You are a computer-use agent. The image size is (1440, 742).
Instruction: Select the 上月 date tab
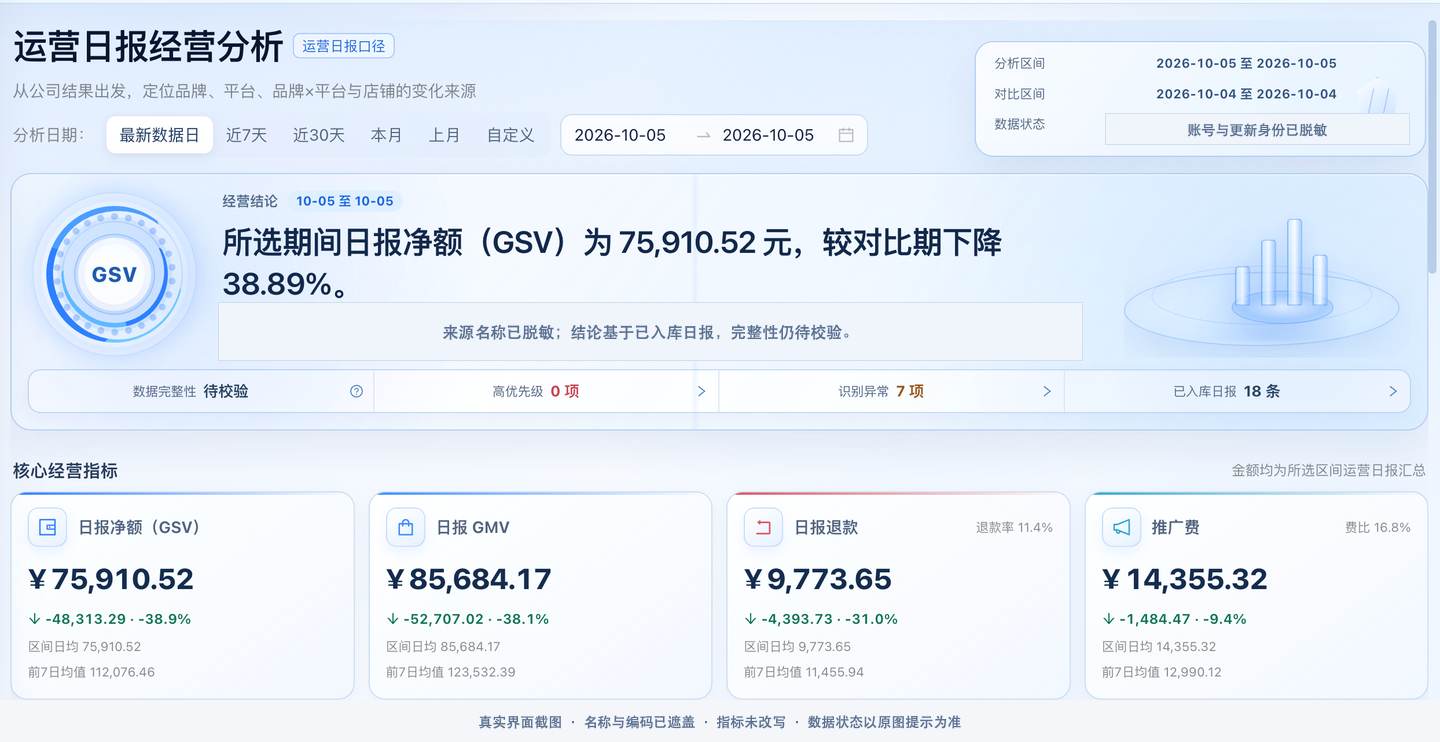tap(444, 135)
